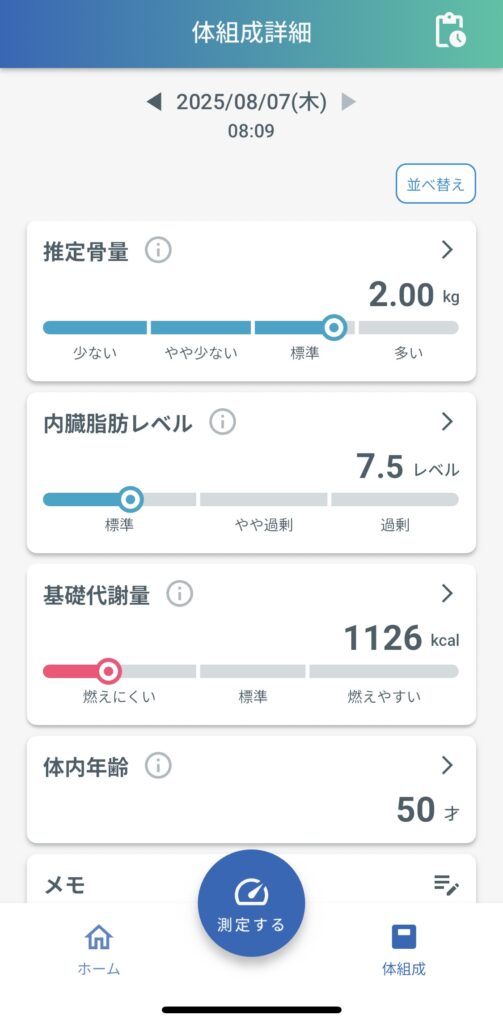The width and height of the screenshot is (503, 1024).
Task: Open the measurement history clipboard icon
Action: pyautogui.click(x=451, y=31)
